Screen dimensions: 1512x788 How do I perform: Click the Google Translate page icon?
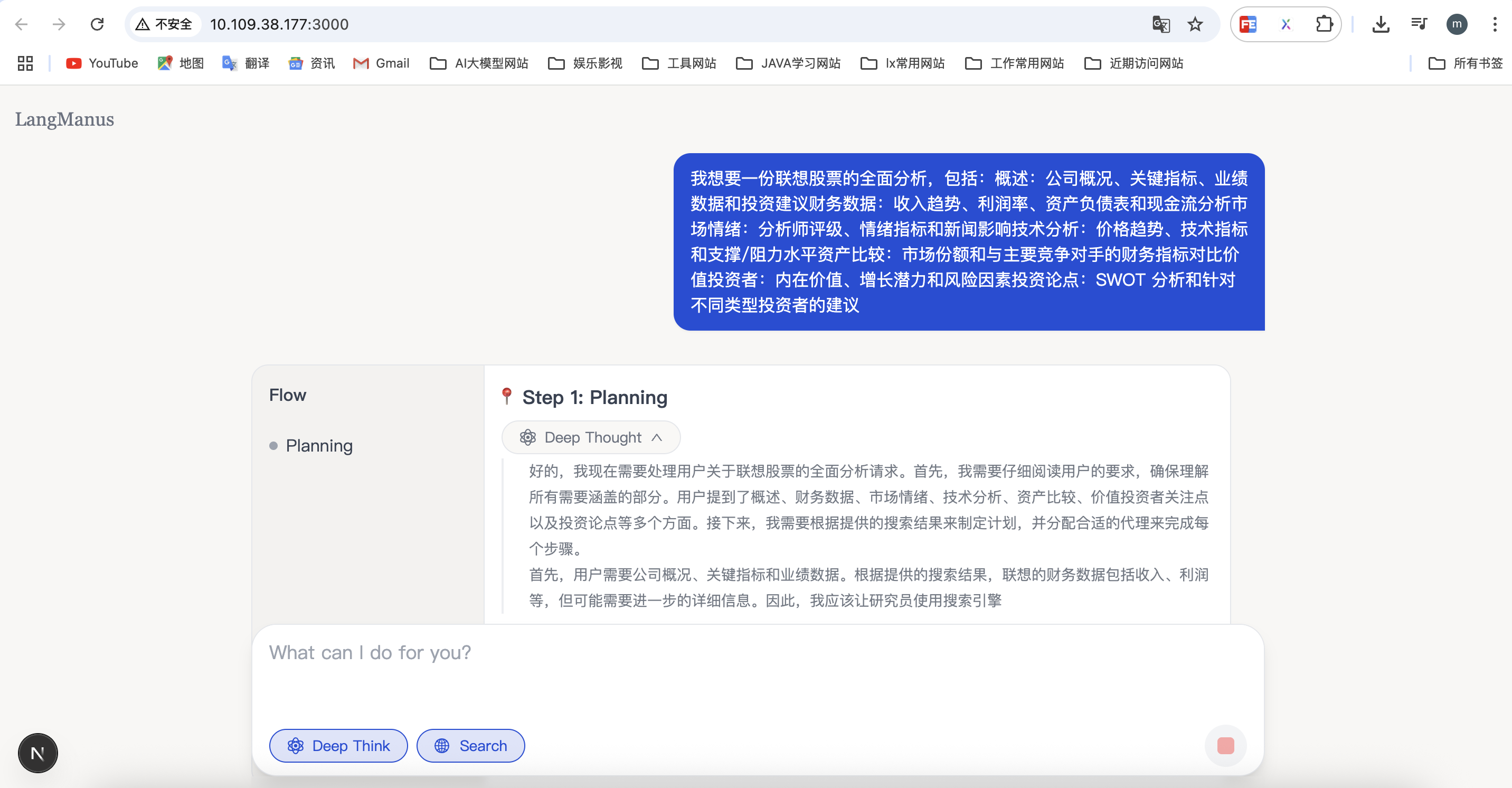tap(1160, 24)
